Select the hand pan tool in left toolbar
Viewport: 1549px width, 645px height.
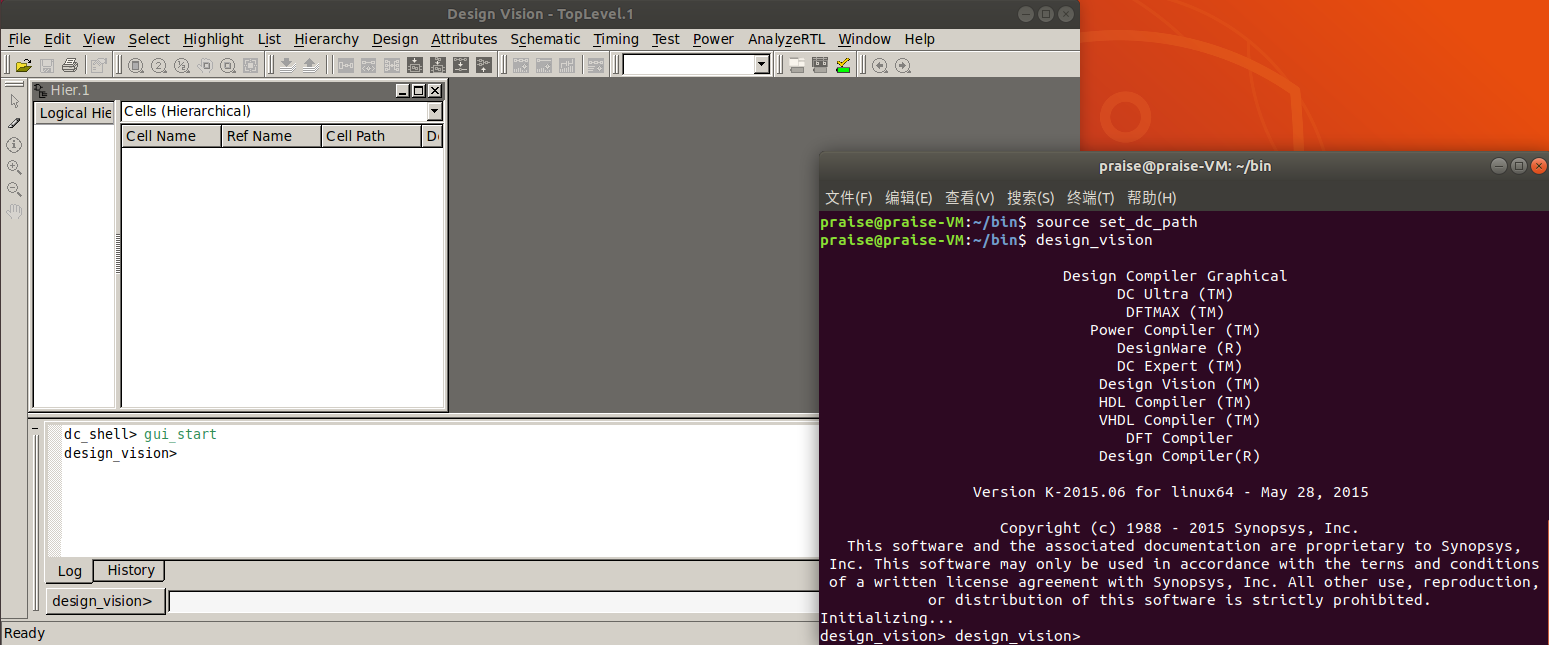pyautogui.click(x=14, y=211)
